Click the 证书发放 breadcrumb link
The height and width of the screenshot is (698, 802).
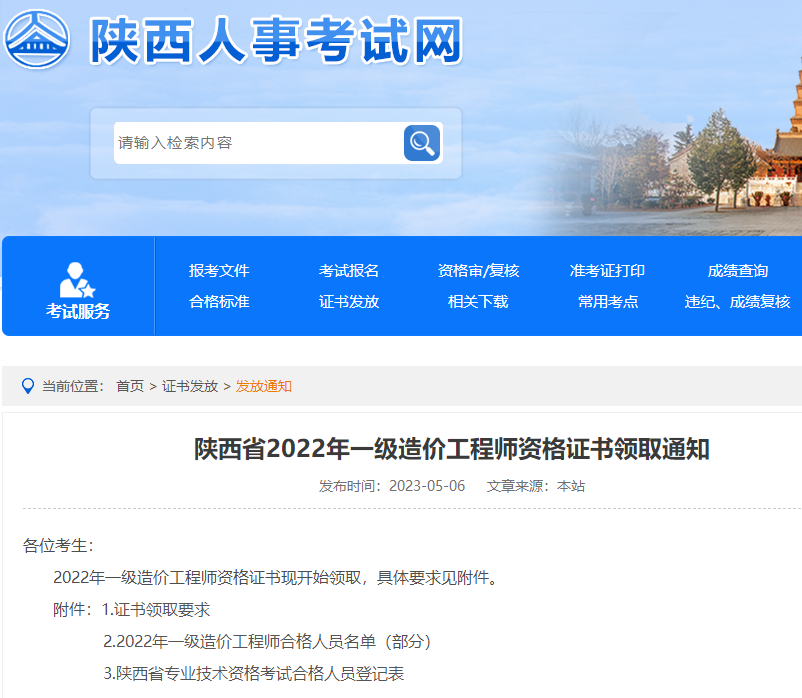click(190, 386)
